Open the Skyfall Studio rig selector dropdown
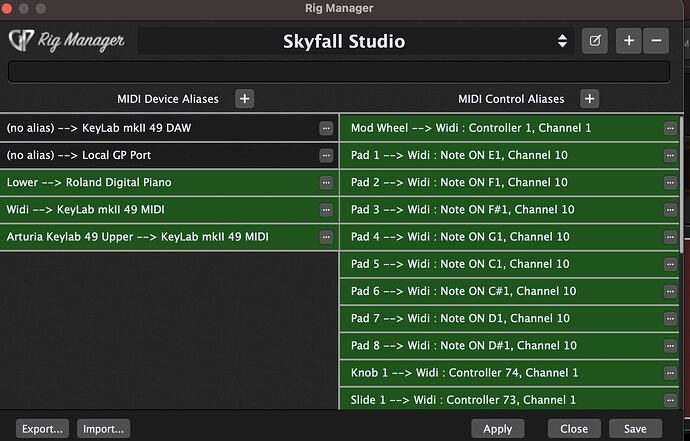 coord(356,41)
